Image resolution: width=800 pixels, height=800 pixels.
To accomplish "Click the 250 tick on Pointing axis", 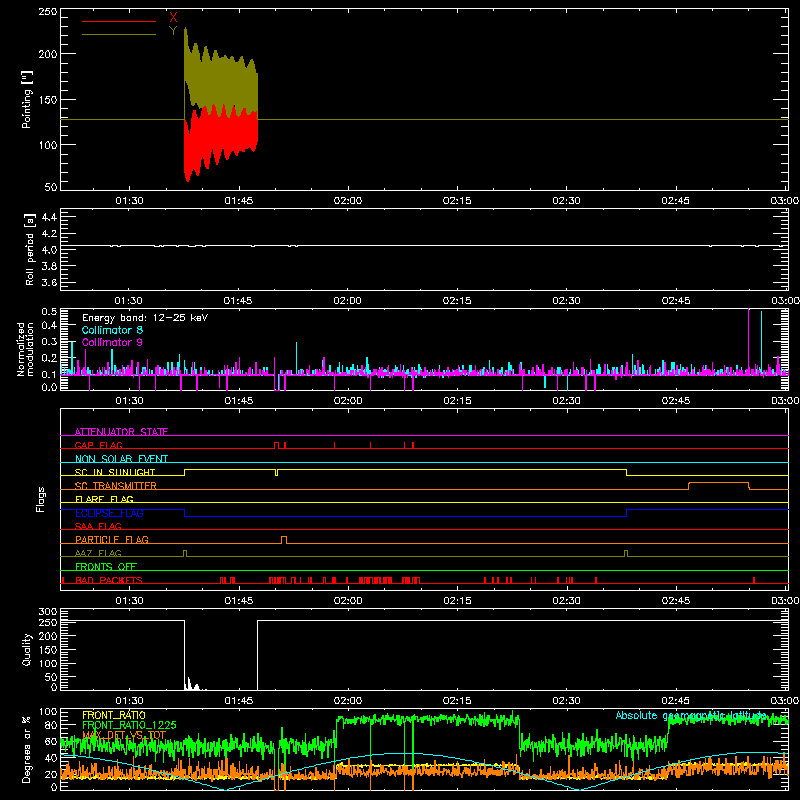I will pyautogui.click(x=48, y=12).
